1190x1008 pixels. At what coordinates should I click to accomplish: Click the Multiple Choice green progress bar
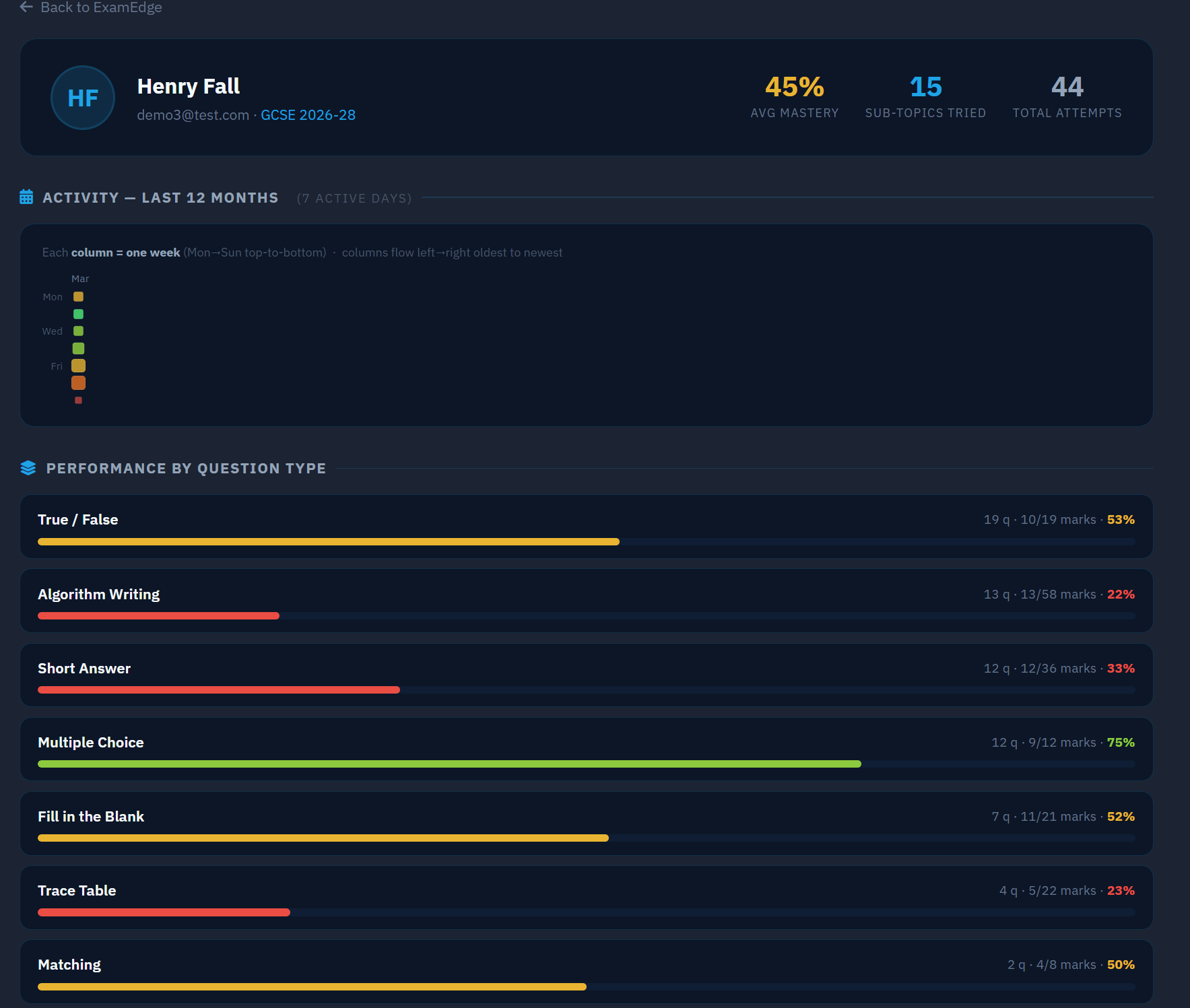pyautogui.click(x=449, y=764)
